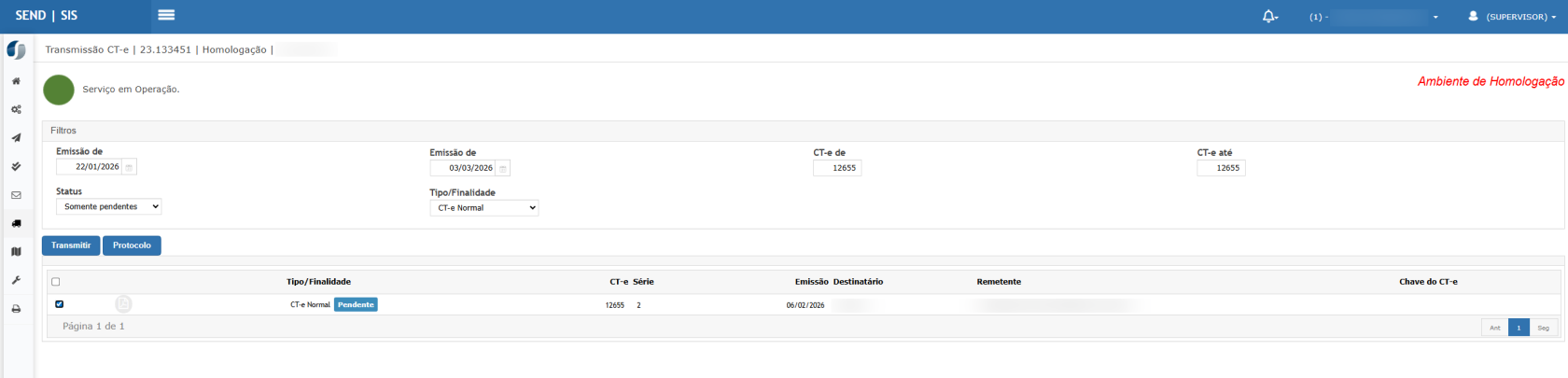Screen dimensions: 1568x378
Task: Open the notifications bell in the header
Action: (1268, 17)
